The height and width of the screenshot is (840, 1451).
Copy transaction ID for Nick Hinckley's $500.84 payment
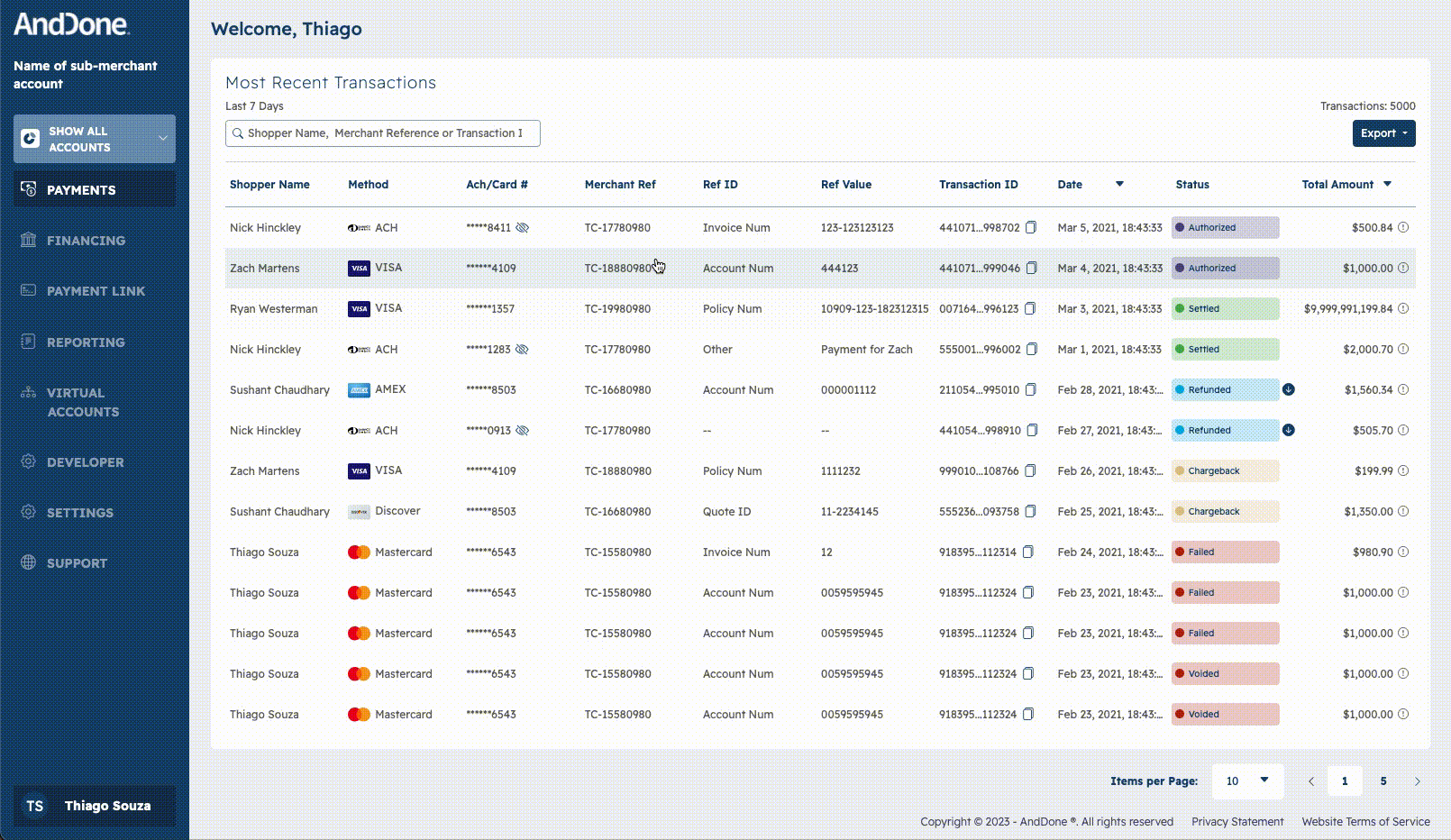coord(1031,228)
